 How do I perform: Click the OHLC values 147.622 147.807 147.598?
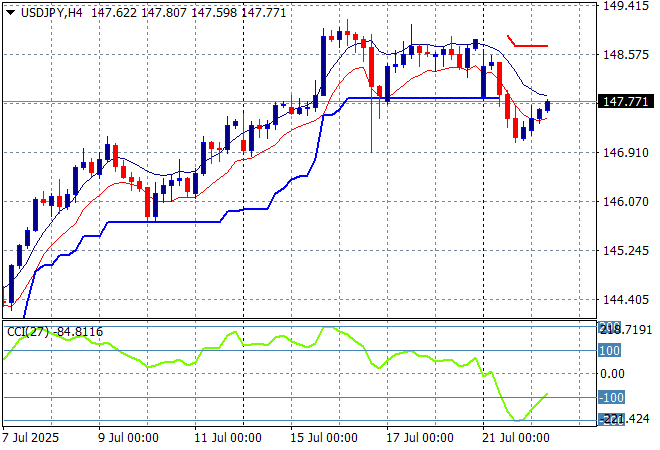point(164,13)
